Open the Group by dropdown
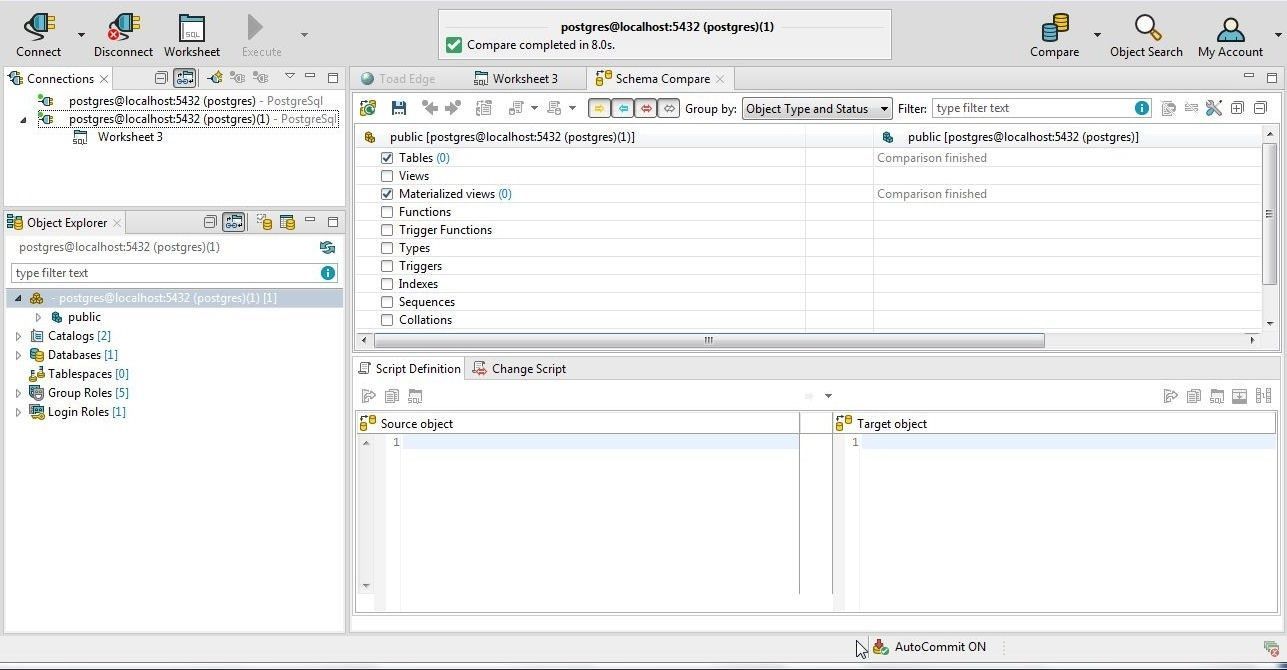This screenshot has width=1287, height=670. tap(816, 108)
